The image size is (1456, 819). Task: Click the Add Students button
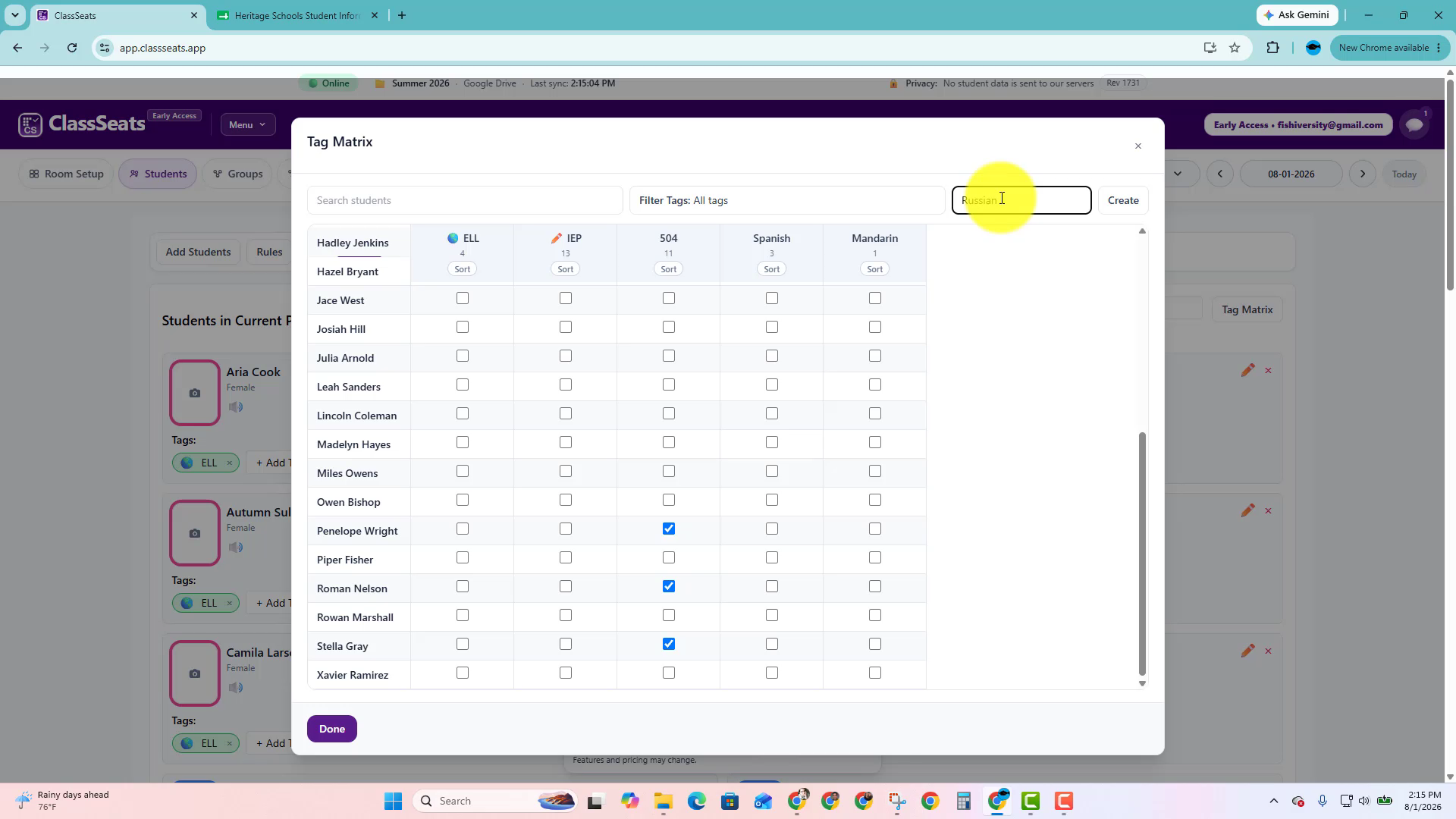[198, 252]
